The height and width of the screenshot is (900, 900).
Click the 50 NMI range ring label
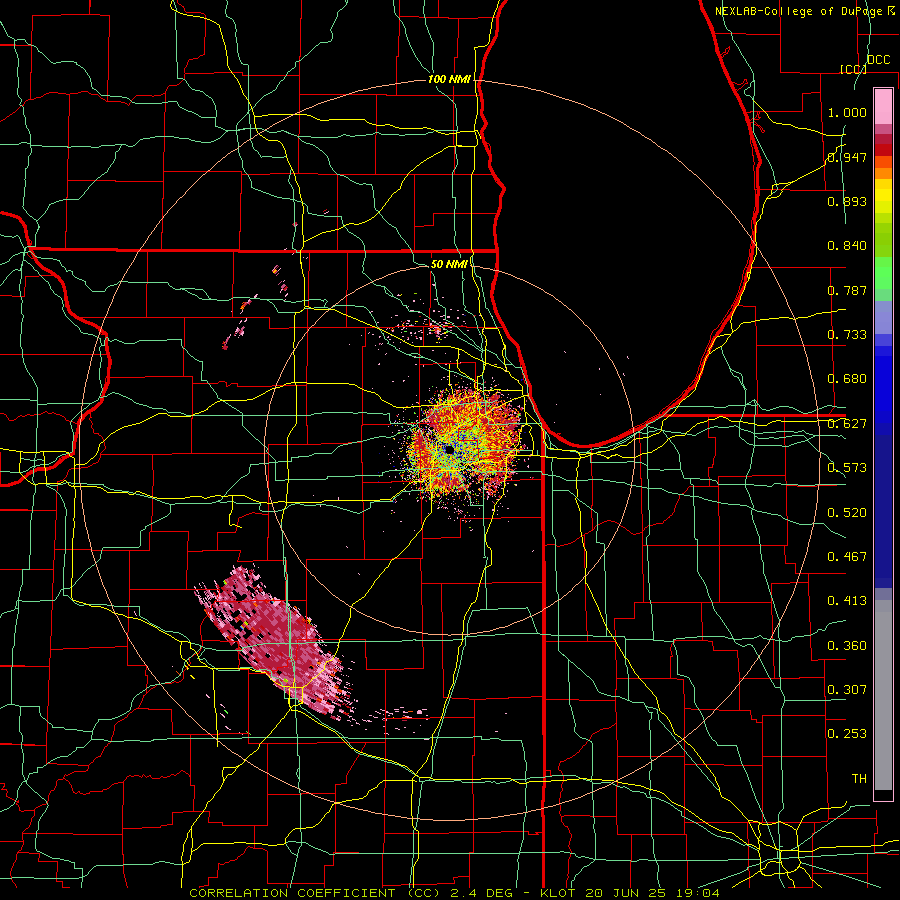[449, 264]
